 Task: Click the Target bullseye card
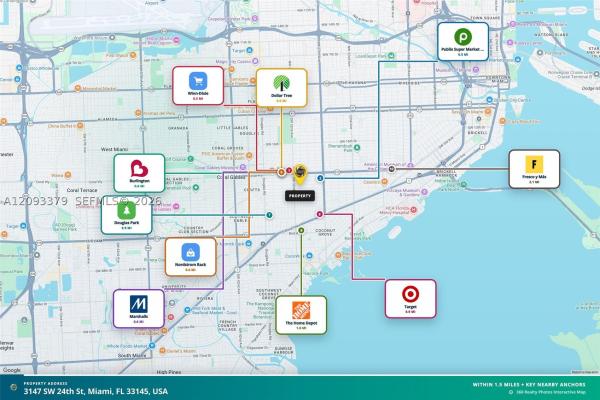pyautogui.click(x=411, y=299)
